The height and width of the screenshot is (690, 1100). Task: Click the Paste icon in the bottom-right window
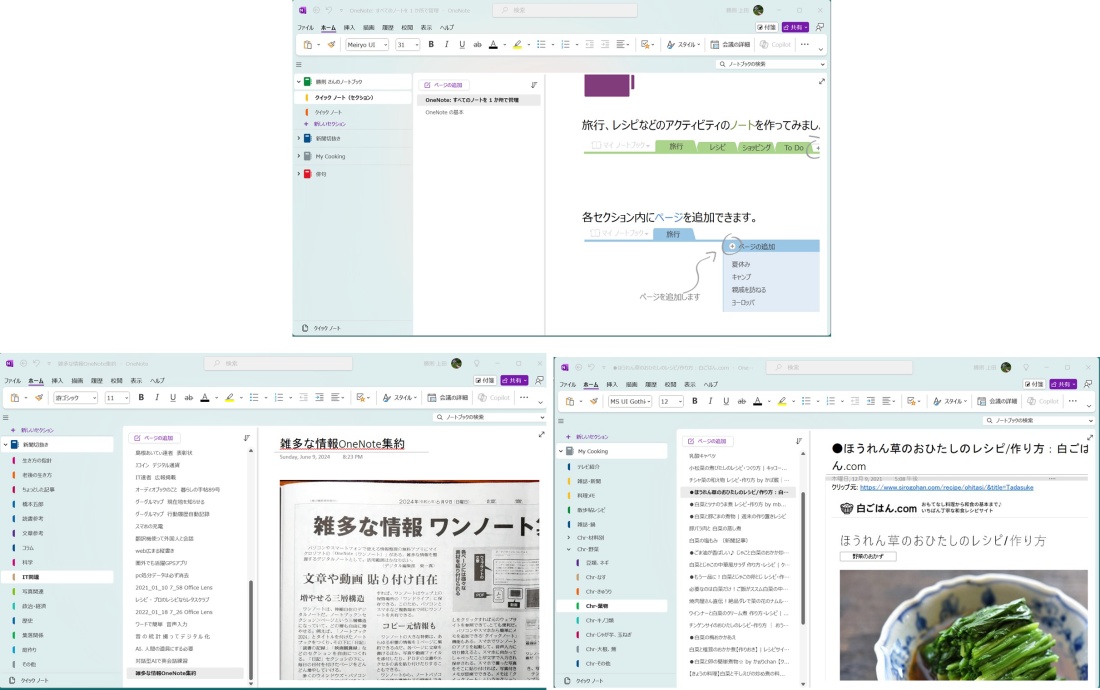coord(570,401)
